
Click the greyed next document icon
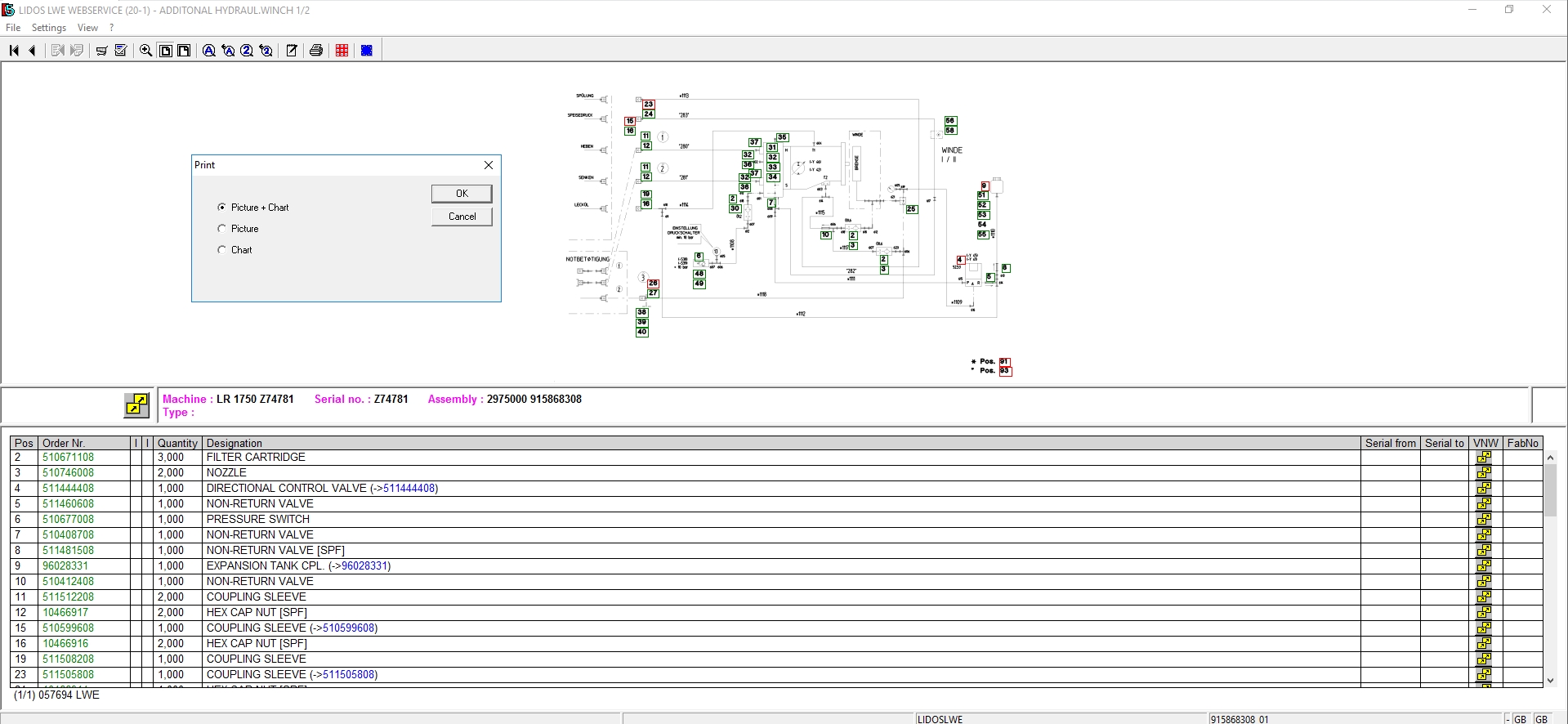pyautogui.click(x=77, y=51)
